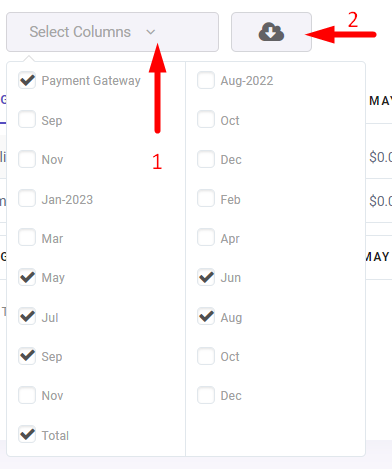Tick the Feb column checkbox

tap(206, 198)
